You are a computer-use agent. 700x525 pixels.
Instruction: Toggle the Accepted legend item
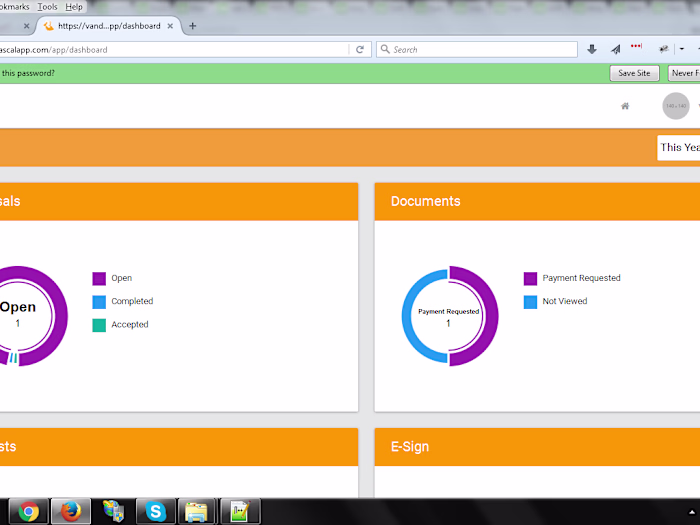tap(121, 325)
